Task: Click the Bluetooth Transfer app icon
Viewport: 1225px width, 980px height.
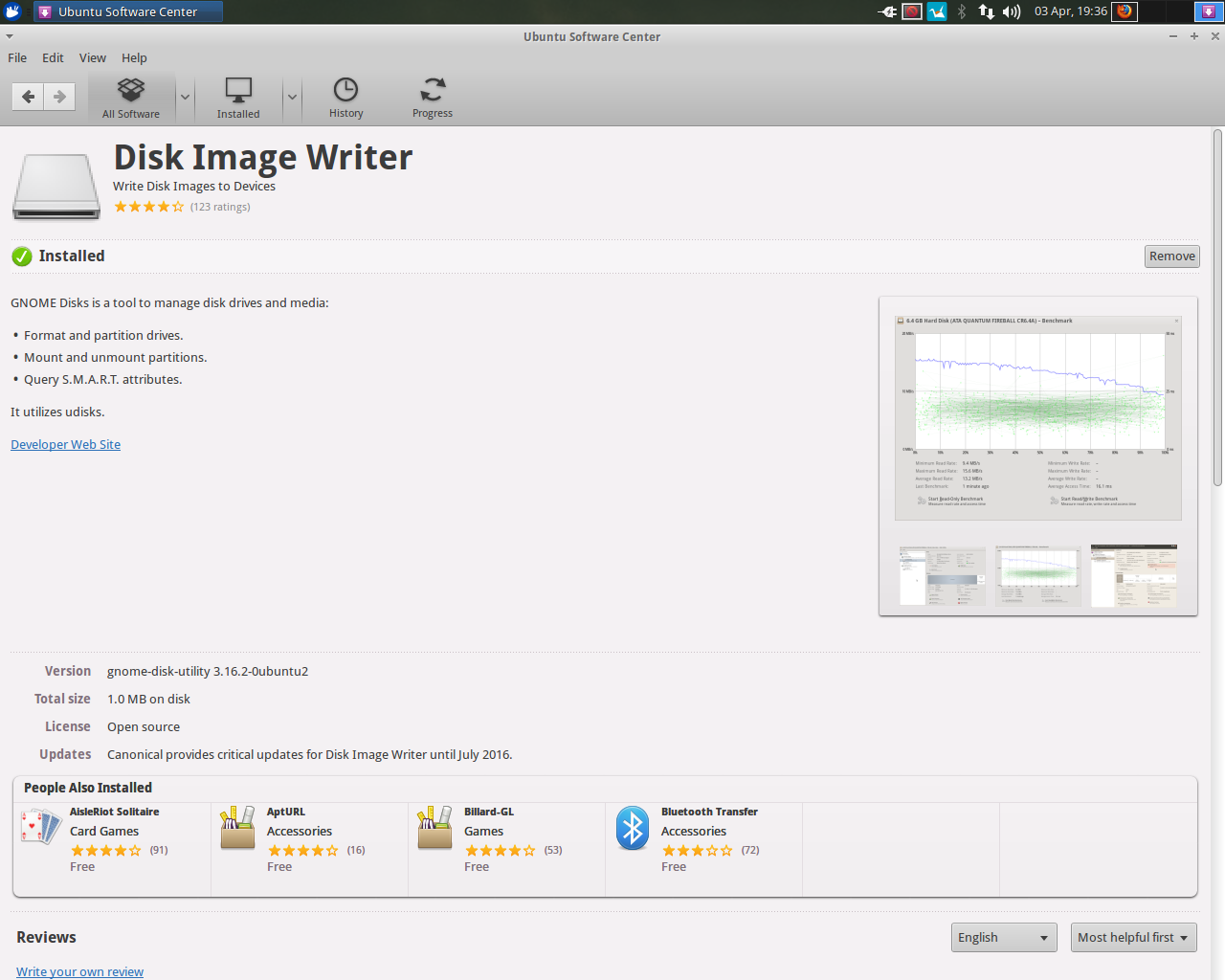Action: (633, 828)
